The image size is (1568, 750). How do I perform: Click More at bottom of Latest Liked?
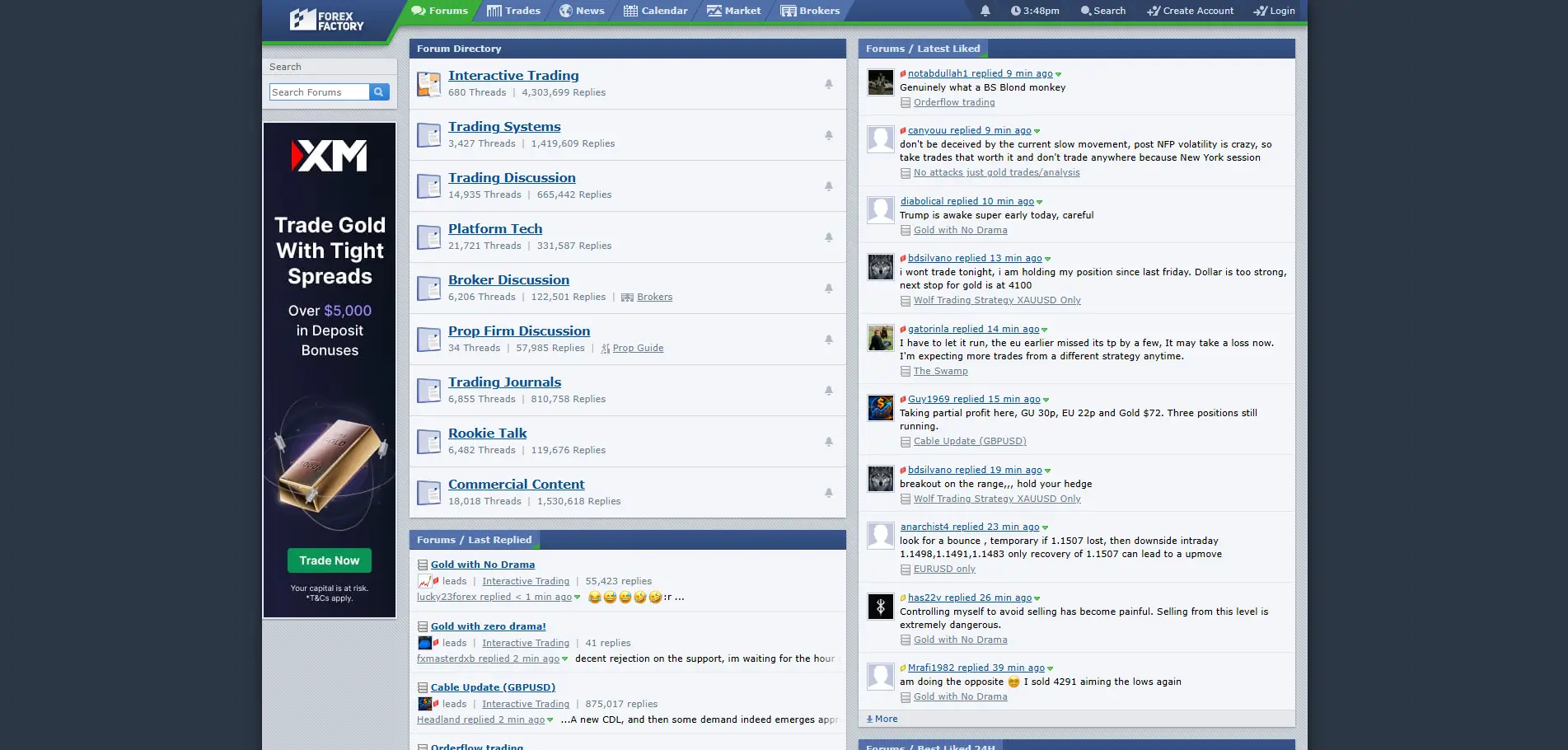882,719
